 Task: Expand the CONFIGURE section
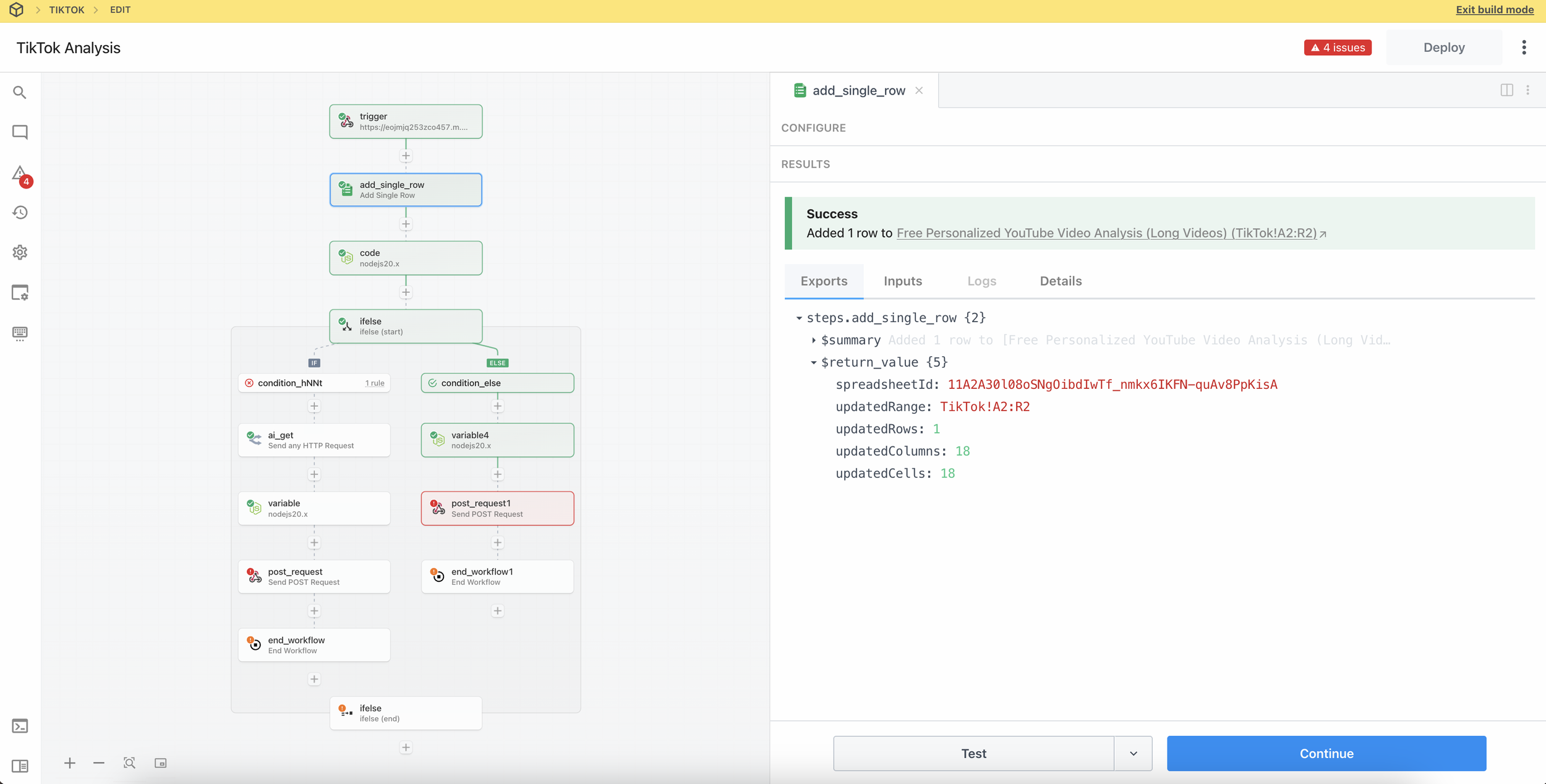pyautogui.click(x=813, y=128)
